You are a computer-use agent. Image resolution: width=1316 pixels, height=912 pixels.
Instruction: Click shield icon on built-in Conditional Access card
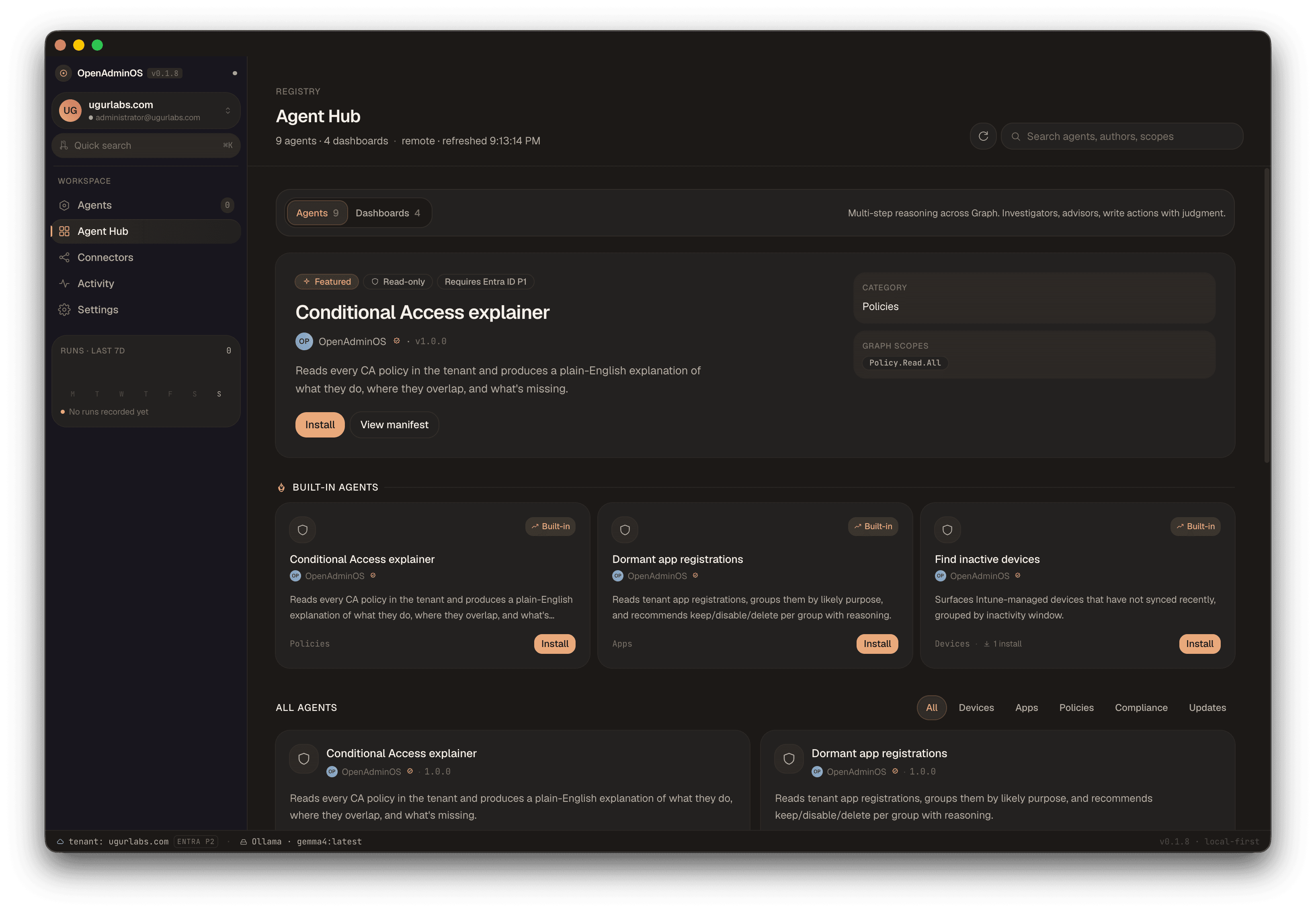pyautogui.click(x=303, y=530)
